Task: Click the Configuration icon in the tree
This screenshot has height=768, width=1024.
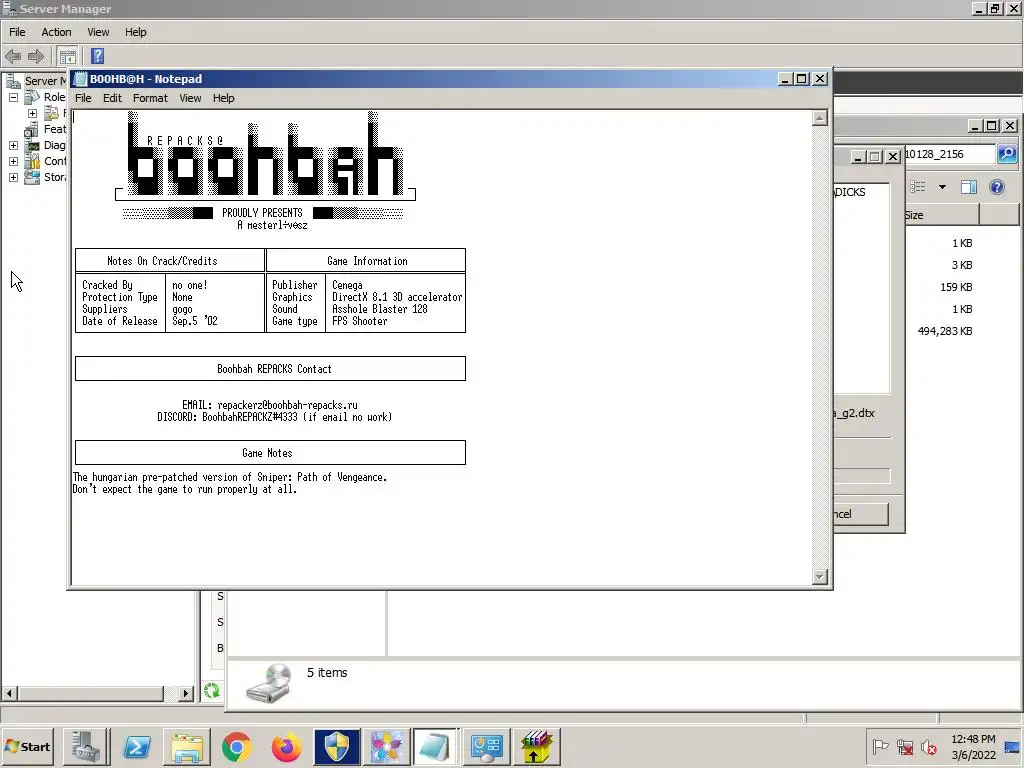Action: 31,161
